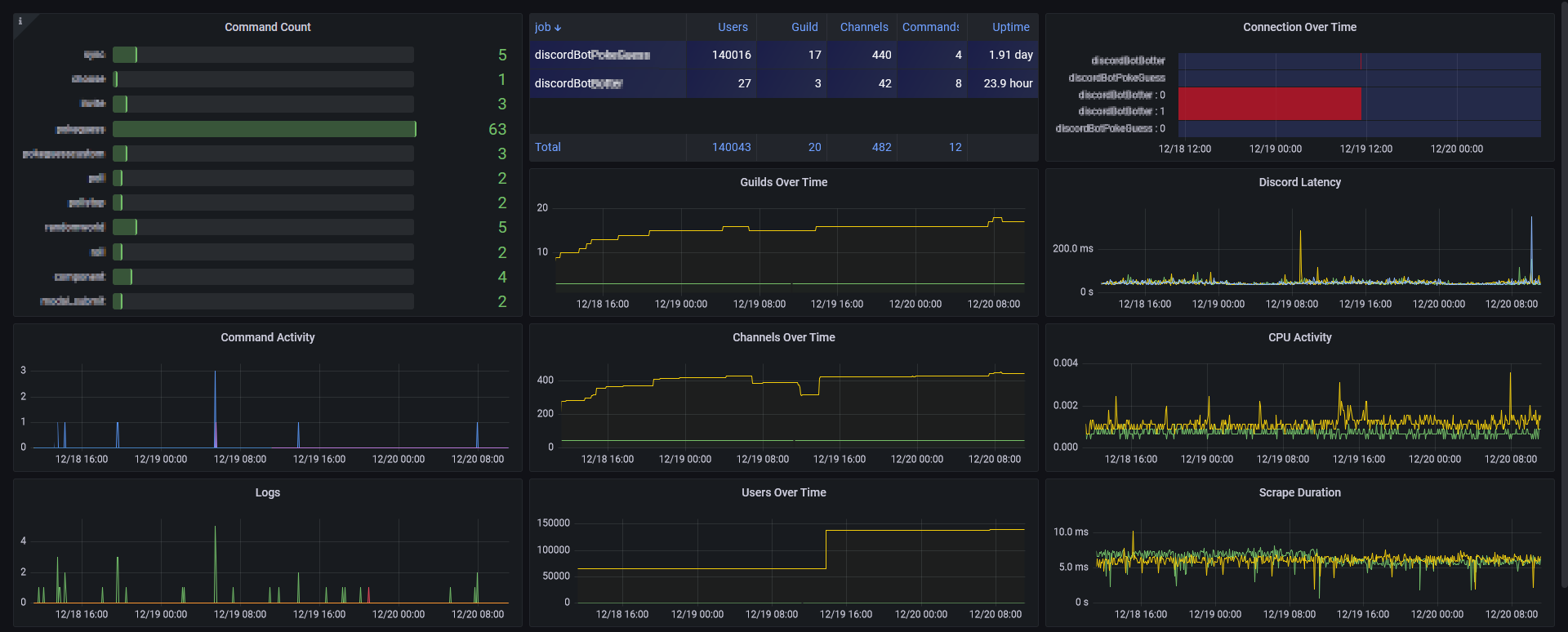Click the Channels column header
Viewport: 1568px width, 632px height.
click(864, 27)
